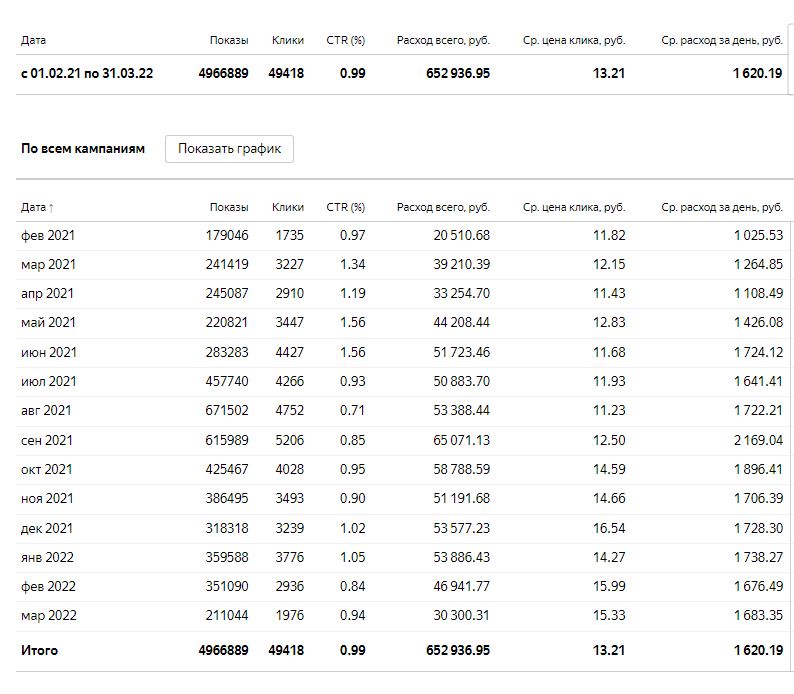Image resolution: width=794 pixels, height=694 pixels.
Task: Click the "Итого" totals row label
Action: [x=40, y=650]
